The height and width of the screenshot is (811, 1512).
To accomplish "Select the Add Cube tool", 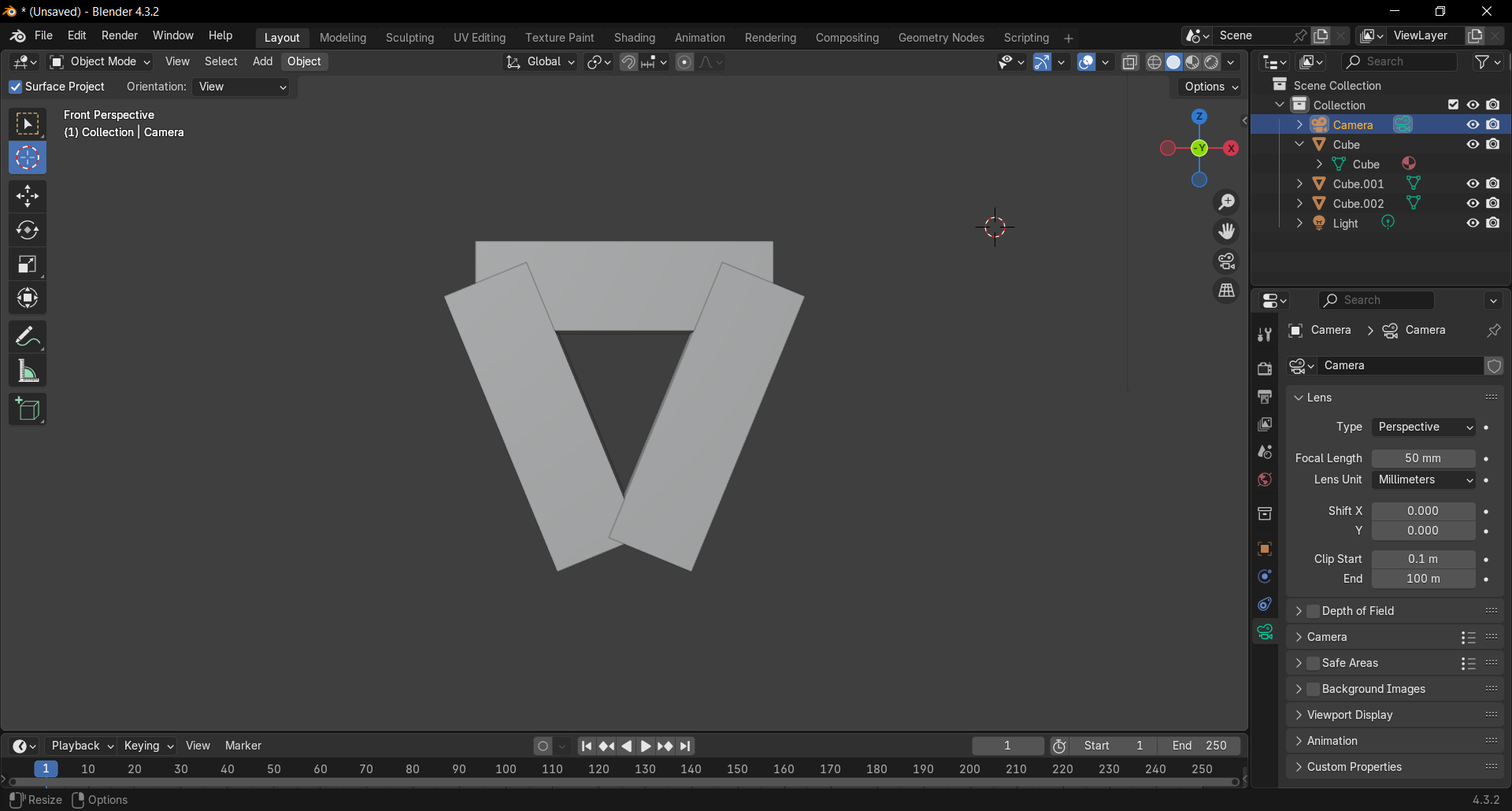I will tap(28, 409).
